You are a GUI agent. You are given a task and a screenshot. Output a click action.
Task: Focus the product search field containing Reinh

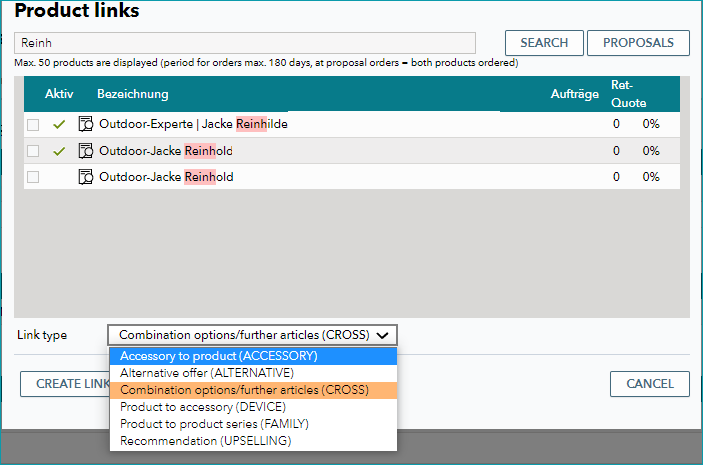pos(245,43)
